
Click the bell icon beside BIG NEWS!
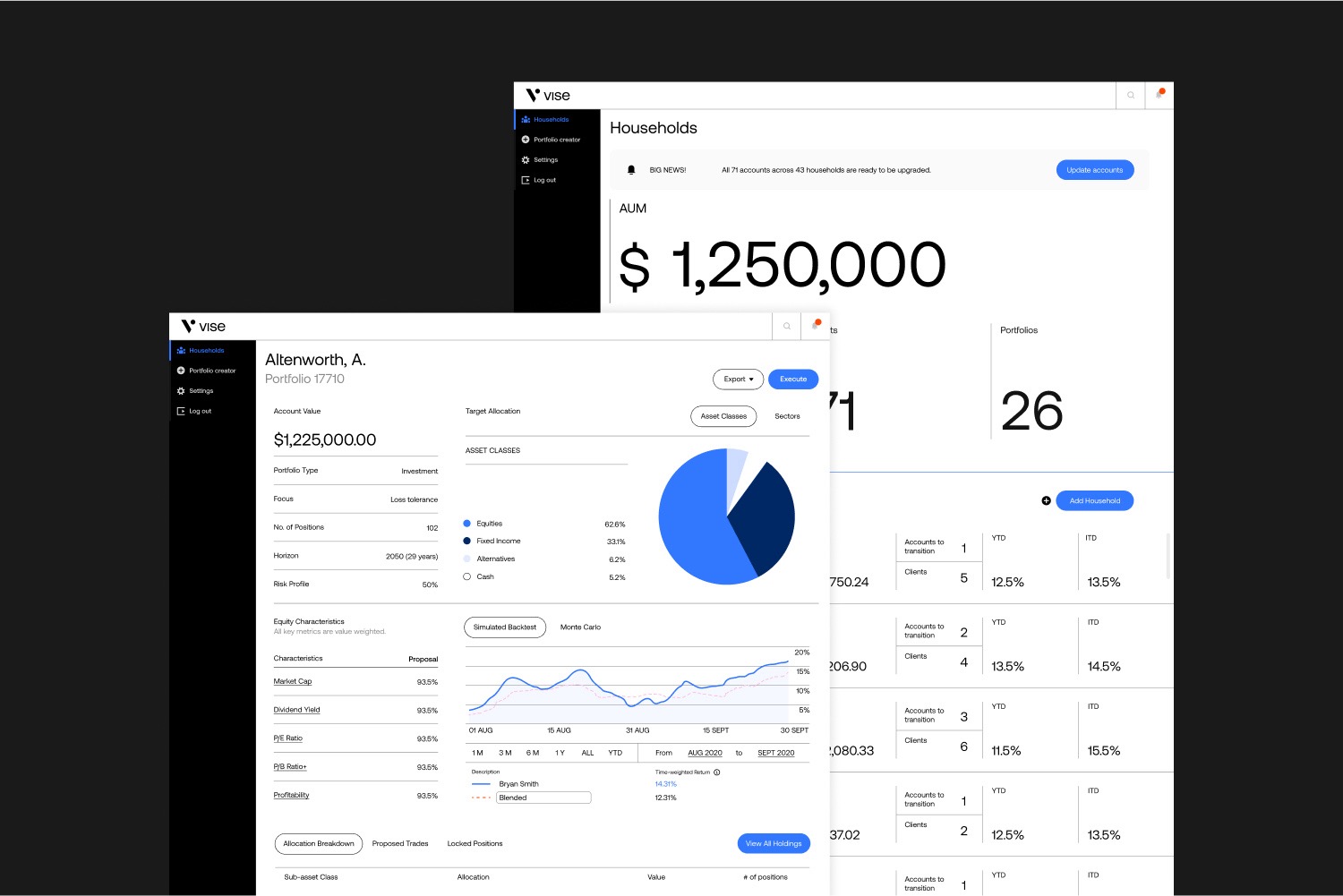pos(631,170)
